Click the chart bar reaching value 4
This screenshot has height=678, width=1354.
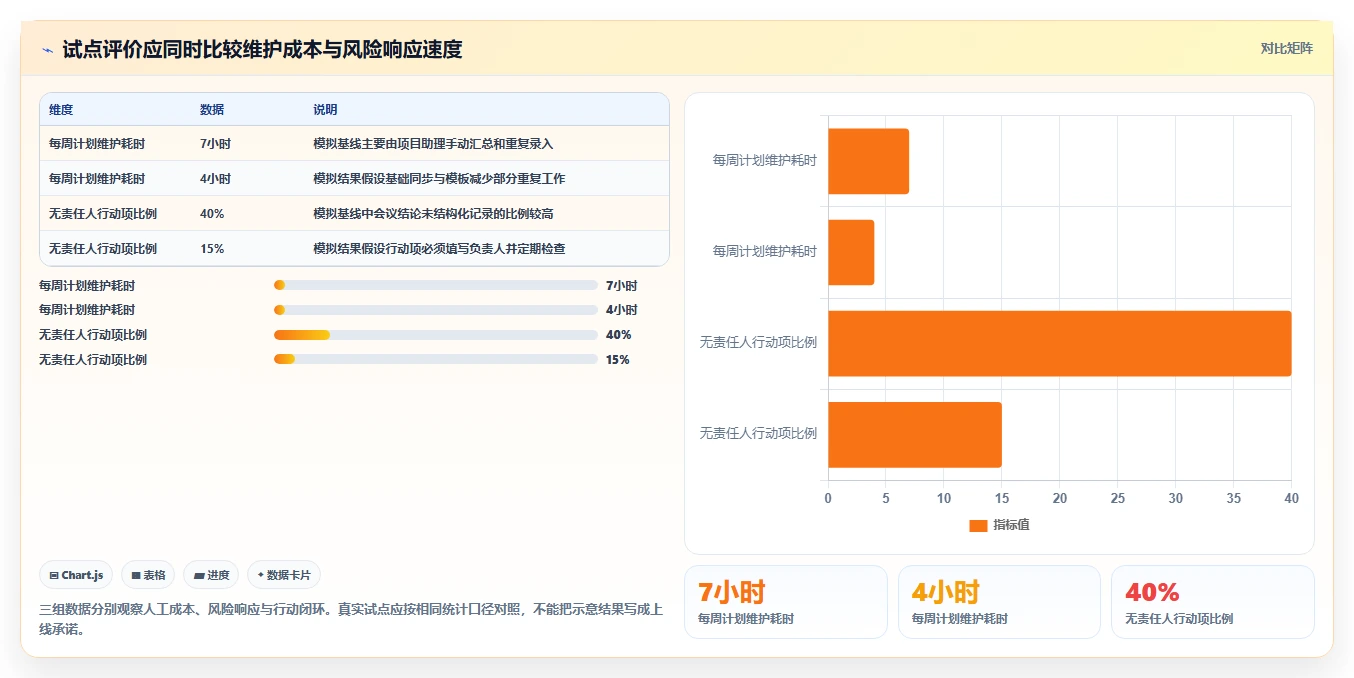point(851,252)
